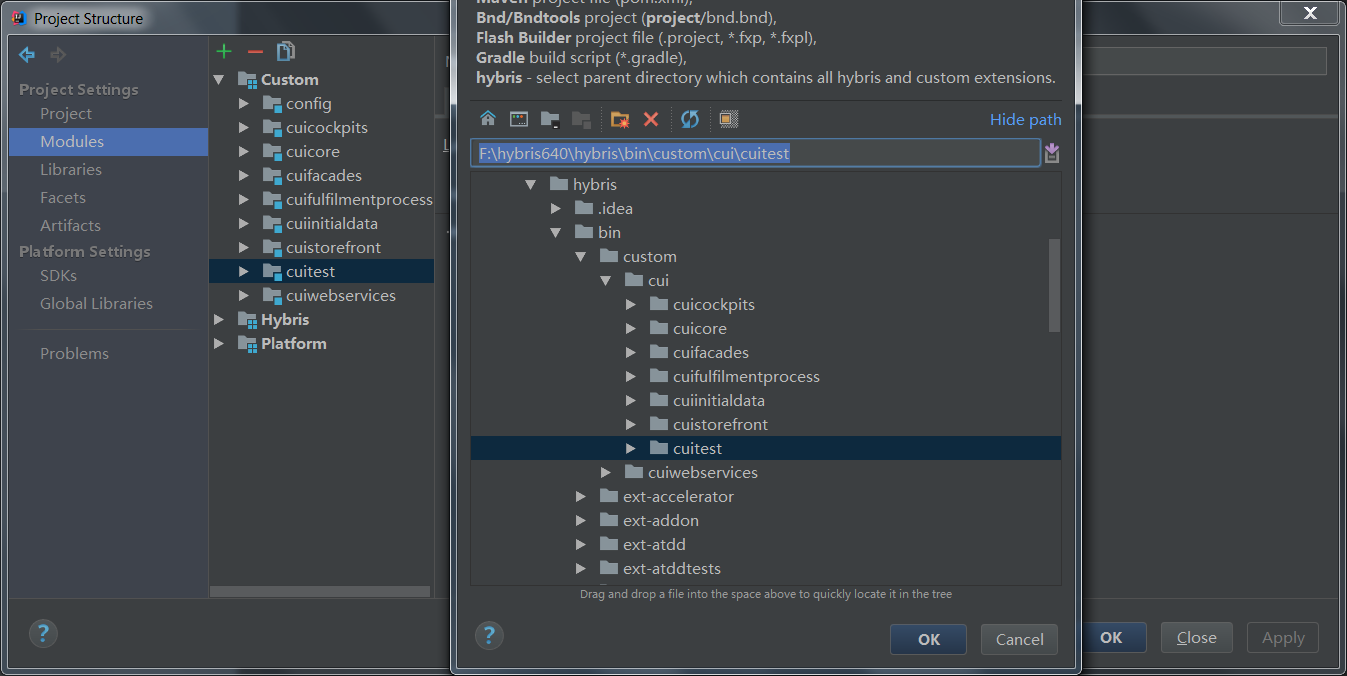The width and height of the screenshot is (1347, 676).
Task: Click the Hide path link
Action: coord(1026,119)
